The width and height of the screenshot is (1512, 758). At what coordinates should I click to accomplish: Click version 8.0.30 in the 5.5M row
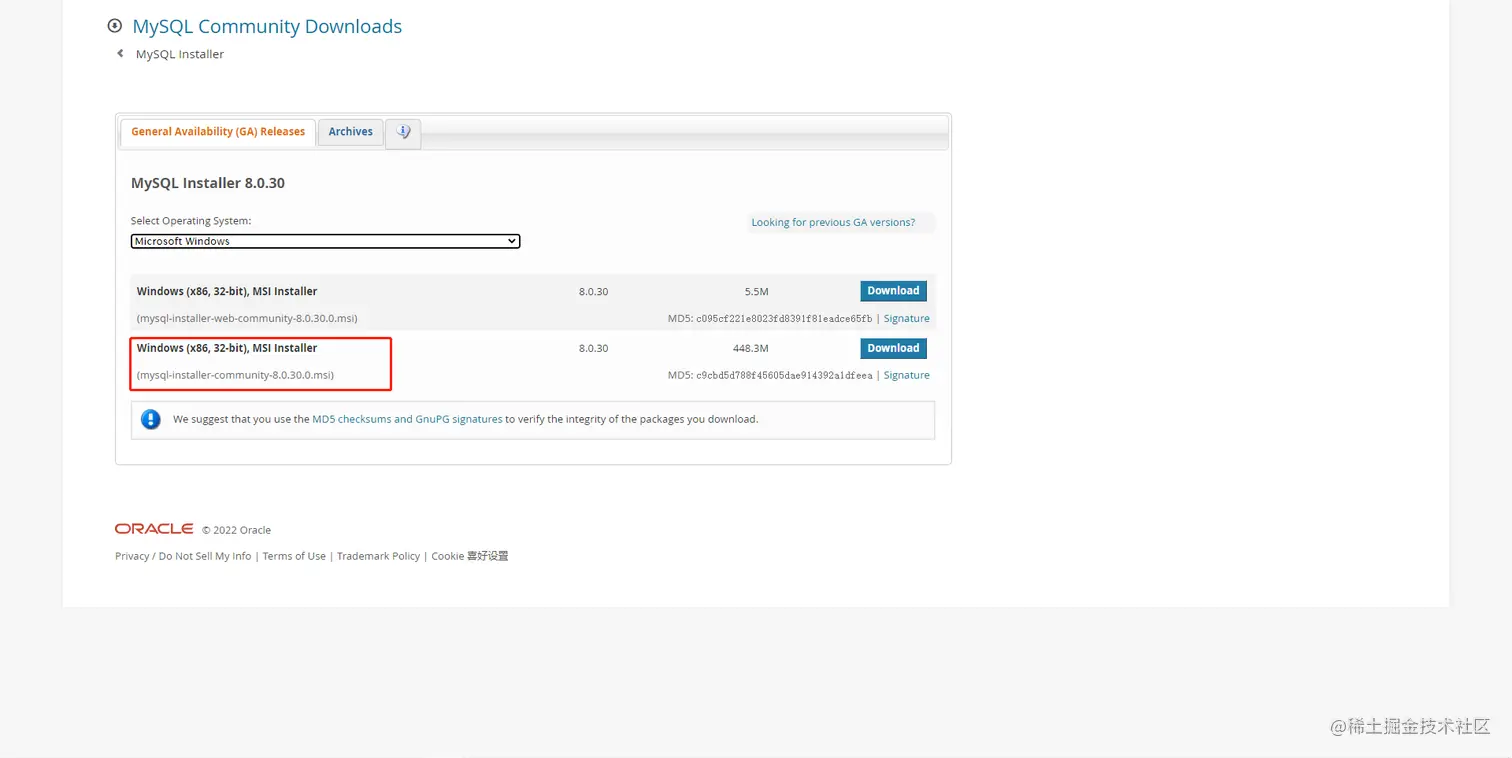coord(593,292)
